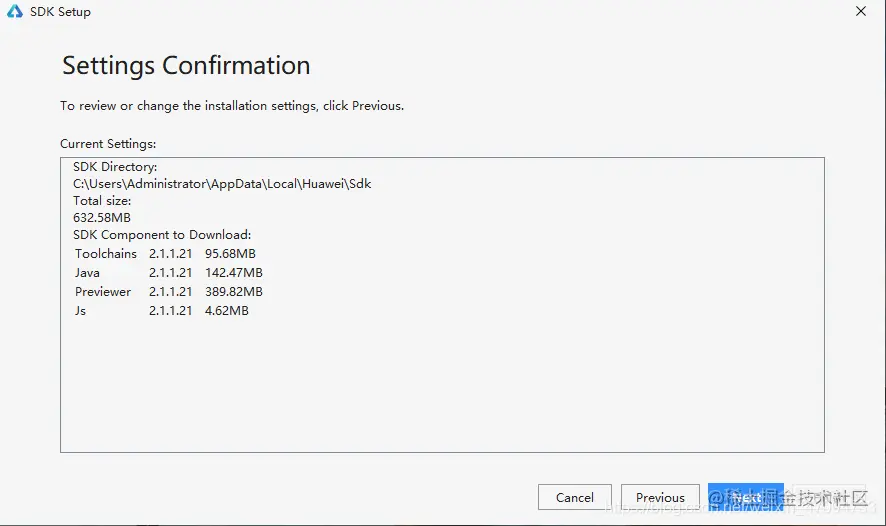Click the review installation settings instruction text
886x526 pixels.
tap(232, 106)
